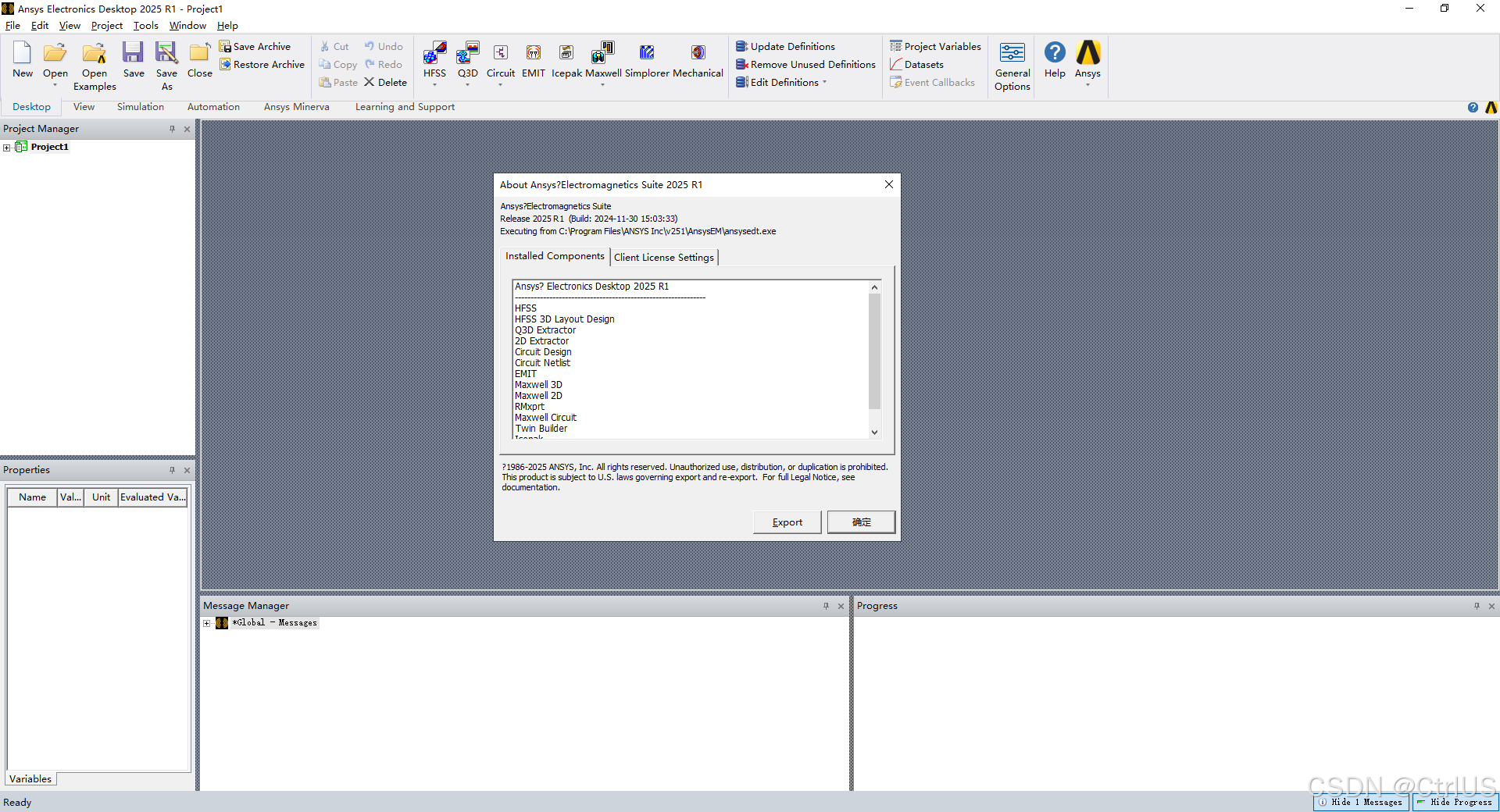Switch to the Automation ribbon tab

pos(213,107)
